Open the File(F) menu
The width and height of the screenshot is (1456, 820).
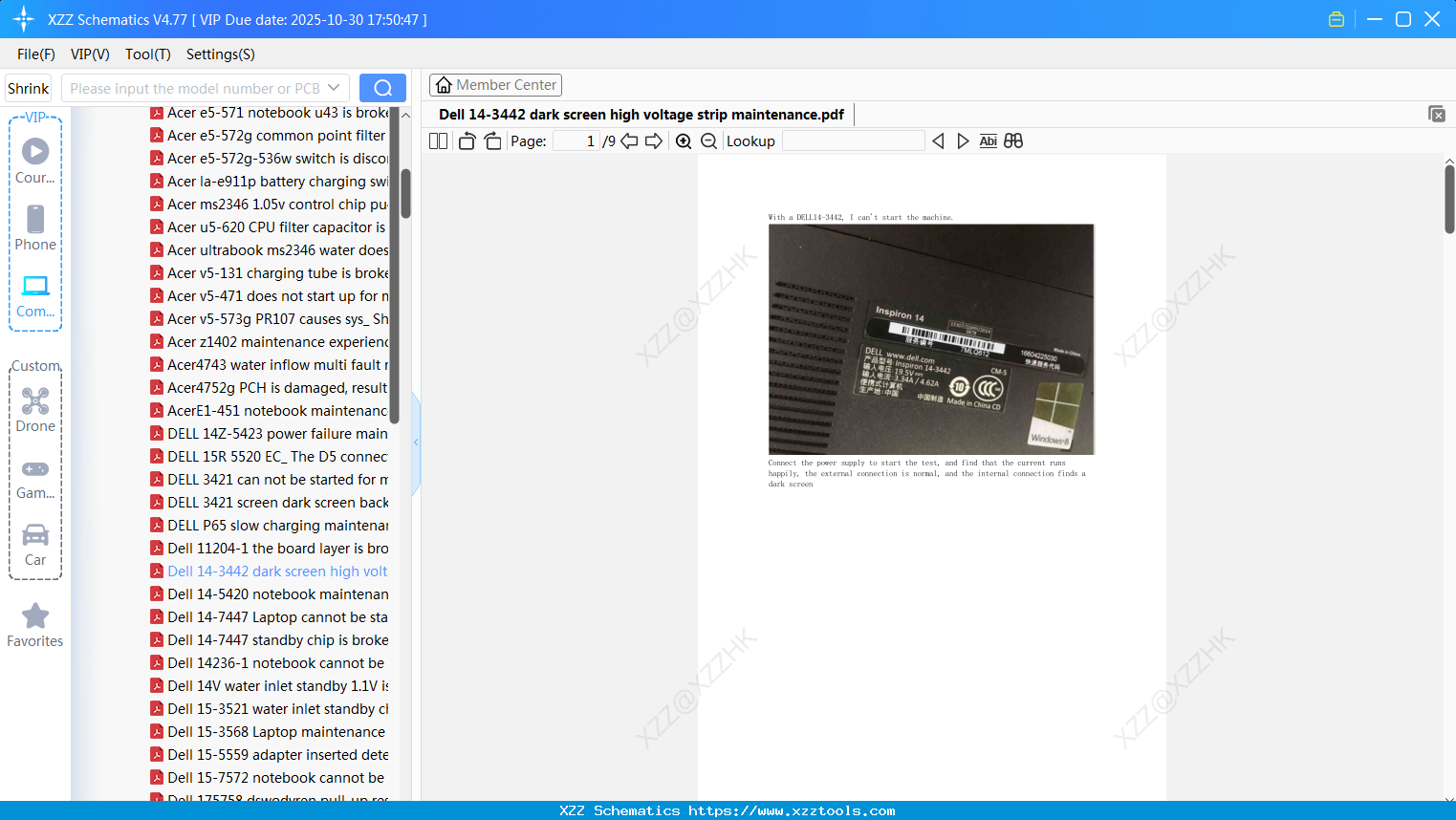click(36, 54)
